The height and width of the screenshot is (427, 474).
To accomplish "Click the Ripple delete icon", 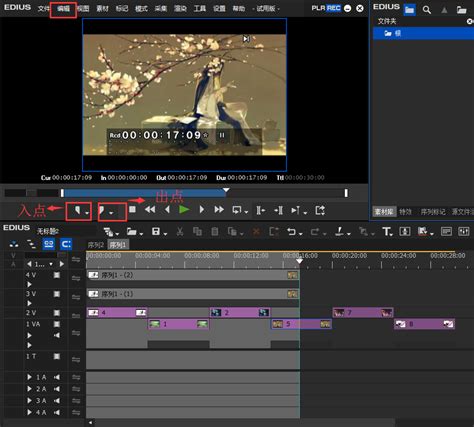I will 274,231.
